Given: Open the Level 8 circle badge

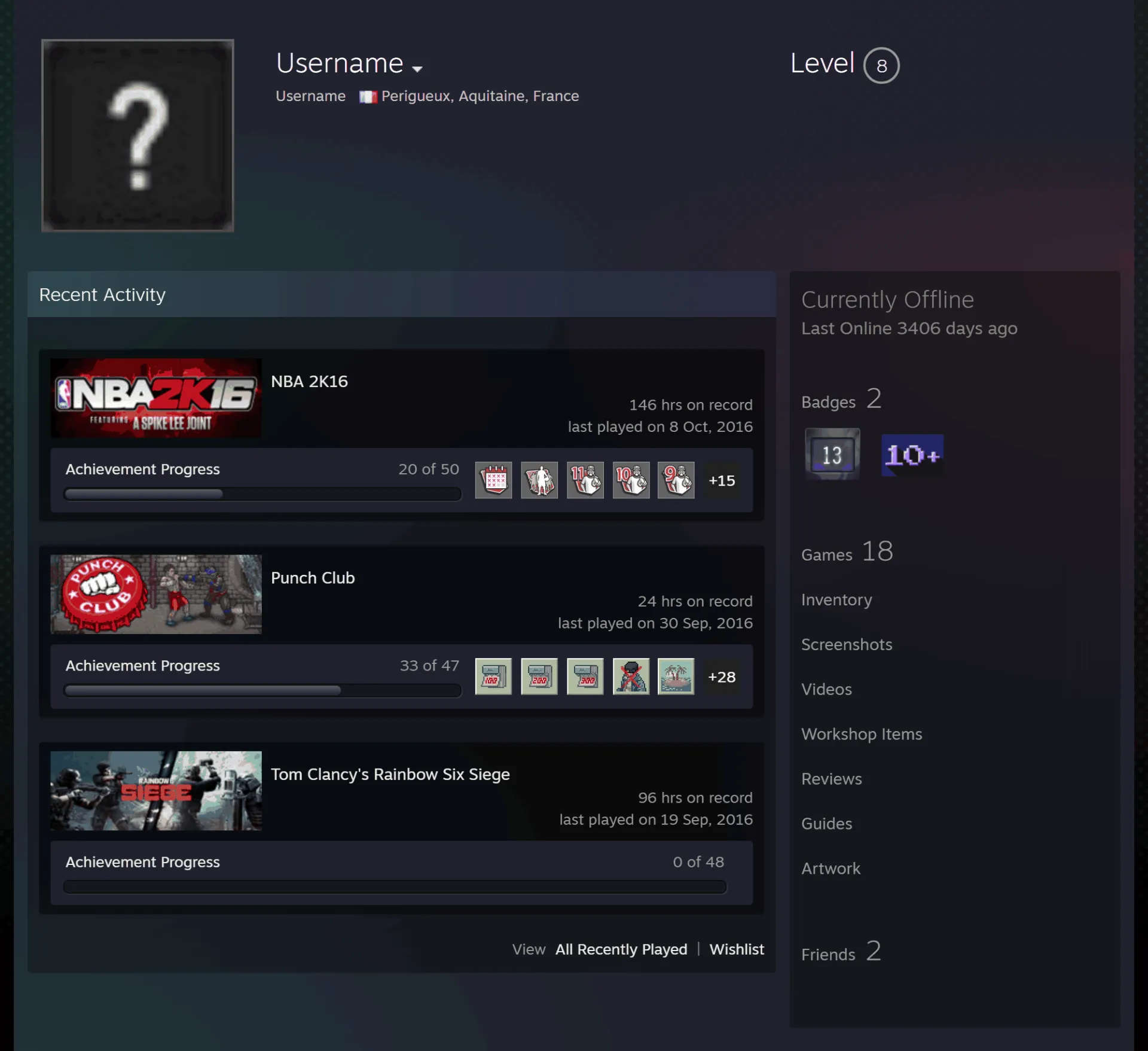Looking at the screenshot, I should point(881,65).
